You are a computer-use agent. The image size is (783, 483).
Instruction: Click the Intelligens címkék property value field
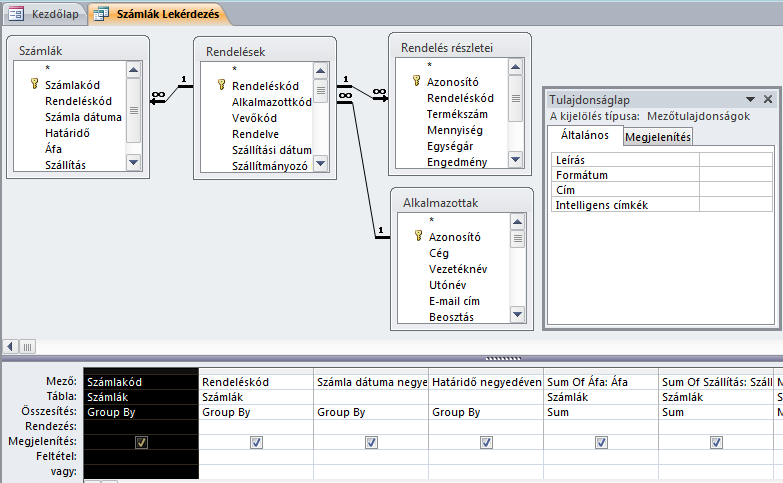(736, 205)
